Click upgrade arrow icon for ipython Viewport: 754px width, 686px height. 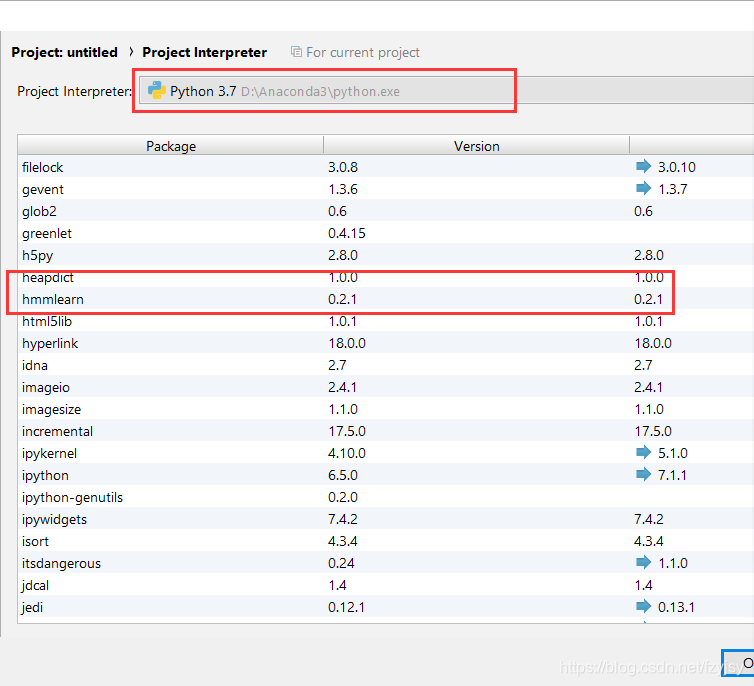coord(643,474)
